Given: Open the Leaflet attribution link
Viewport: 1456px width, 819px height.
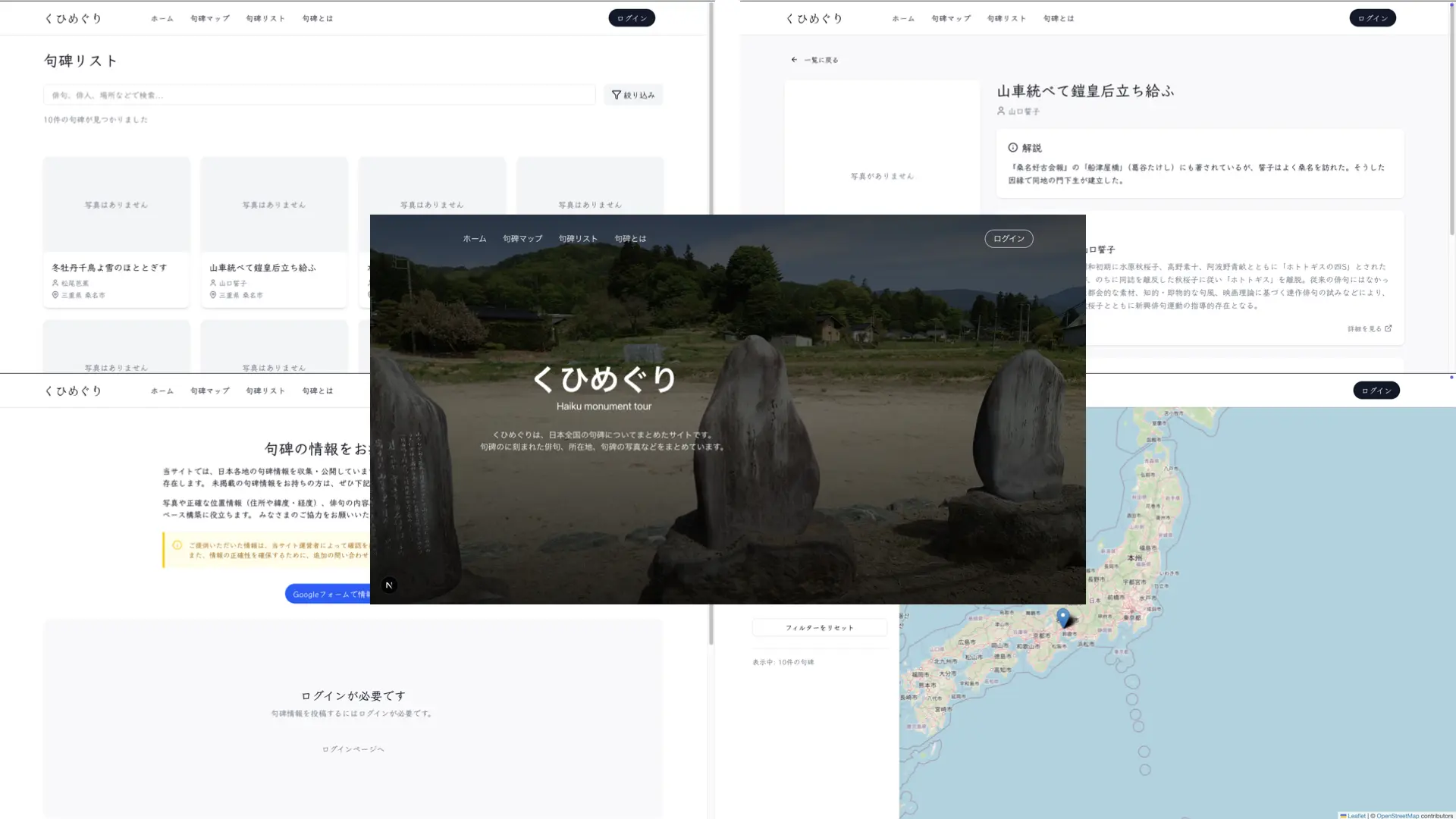Looking at the screenshot, I should [x=1353, y=816].
